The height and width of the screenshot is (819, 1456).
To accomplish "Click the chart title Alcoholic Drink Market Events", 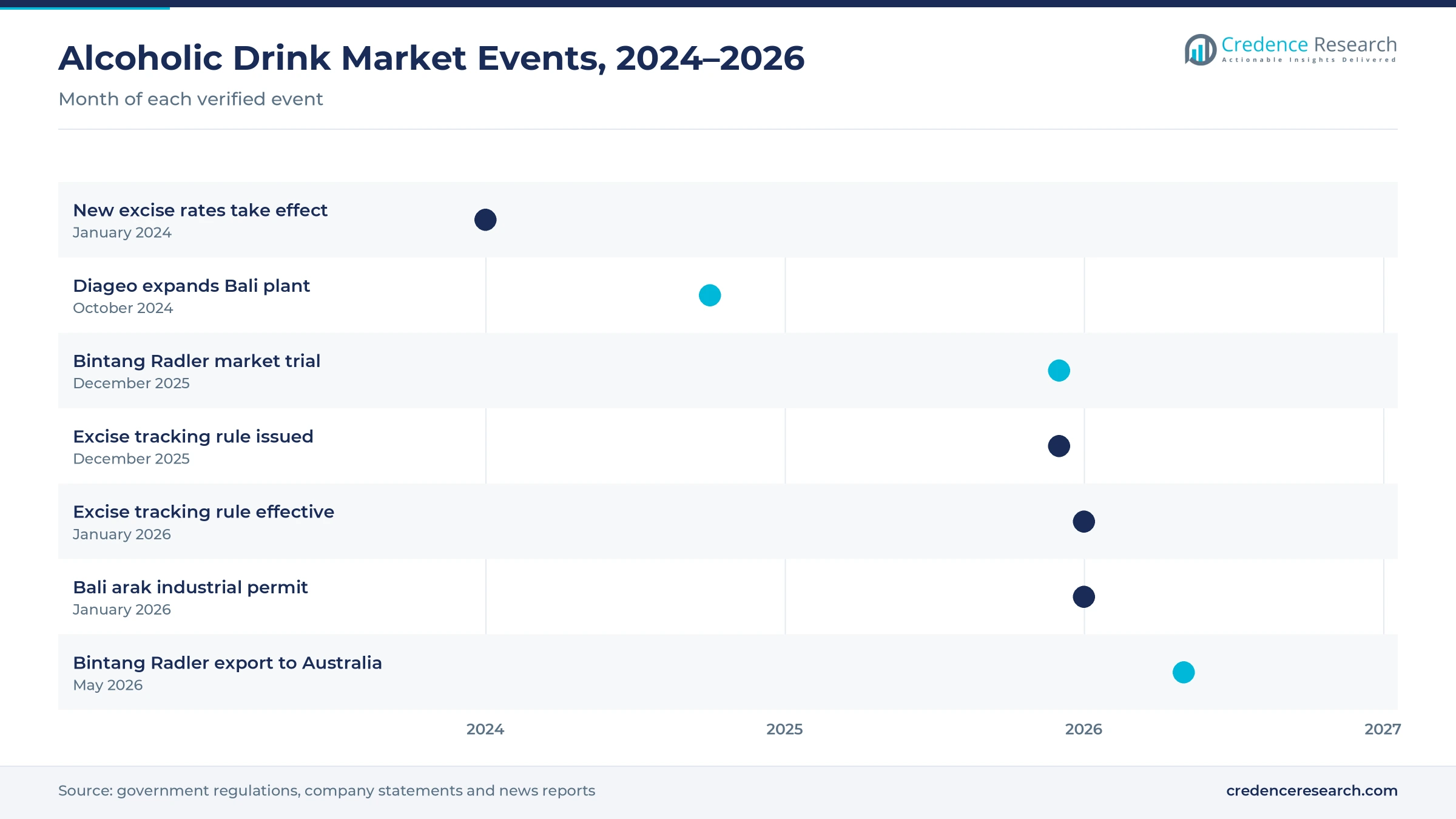I will click(x=431, y=58).
